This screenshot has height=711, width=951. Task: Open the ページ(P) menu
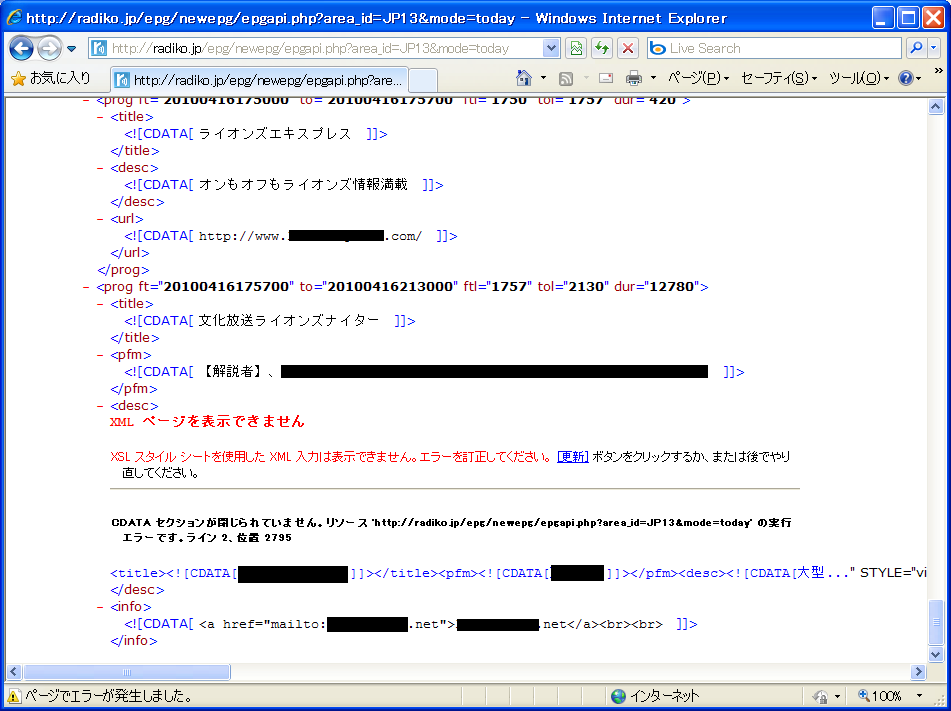[698, 78]
